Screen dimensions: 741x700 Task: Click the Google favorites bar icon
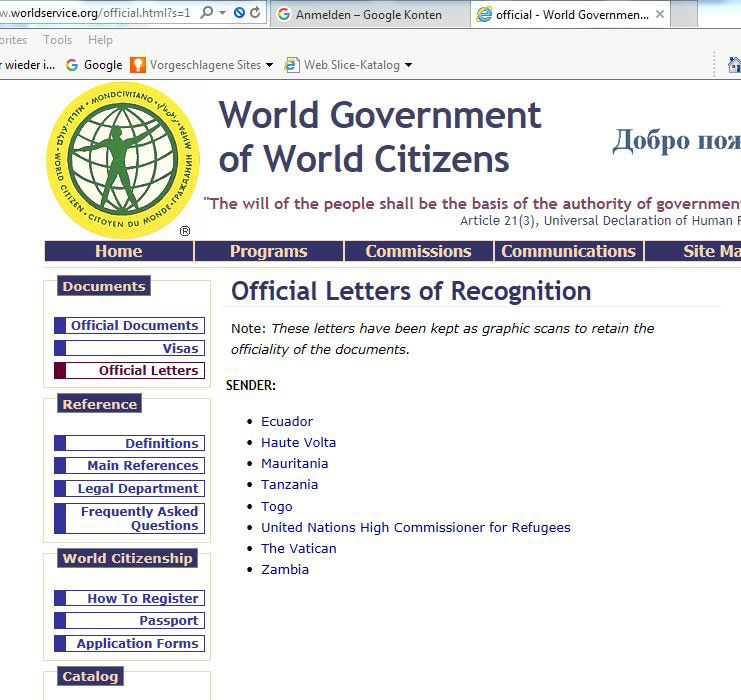coord(72,65)
